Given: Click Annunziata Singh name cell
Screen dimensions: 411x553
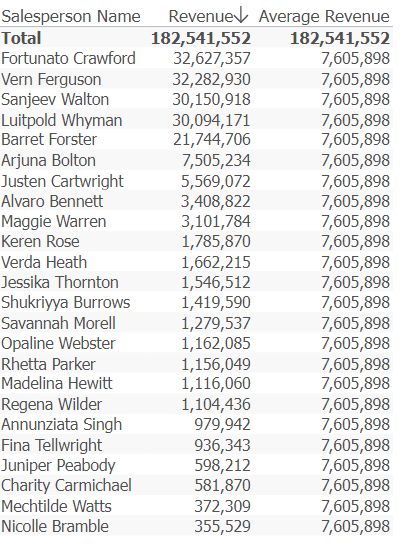Looking at the screenshot, I should (61, 425).
